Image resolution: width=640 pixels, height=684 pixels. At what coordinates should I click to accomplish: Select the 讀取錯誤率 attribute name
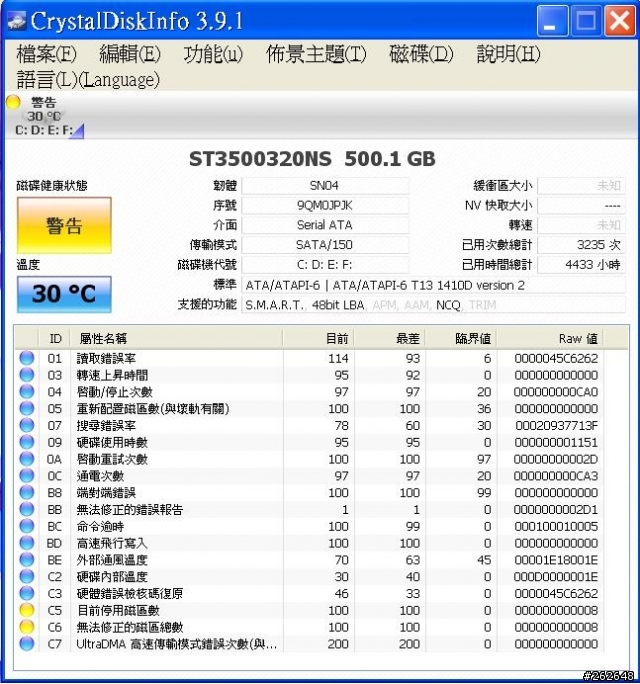(106, 358)
